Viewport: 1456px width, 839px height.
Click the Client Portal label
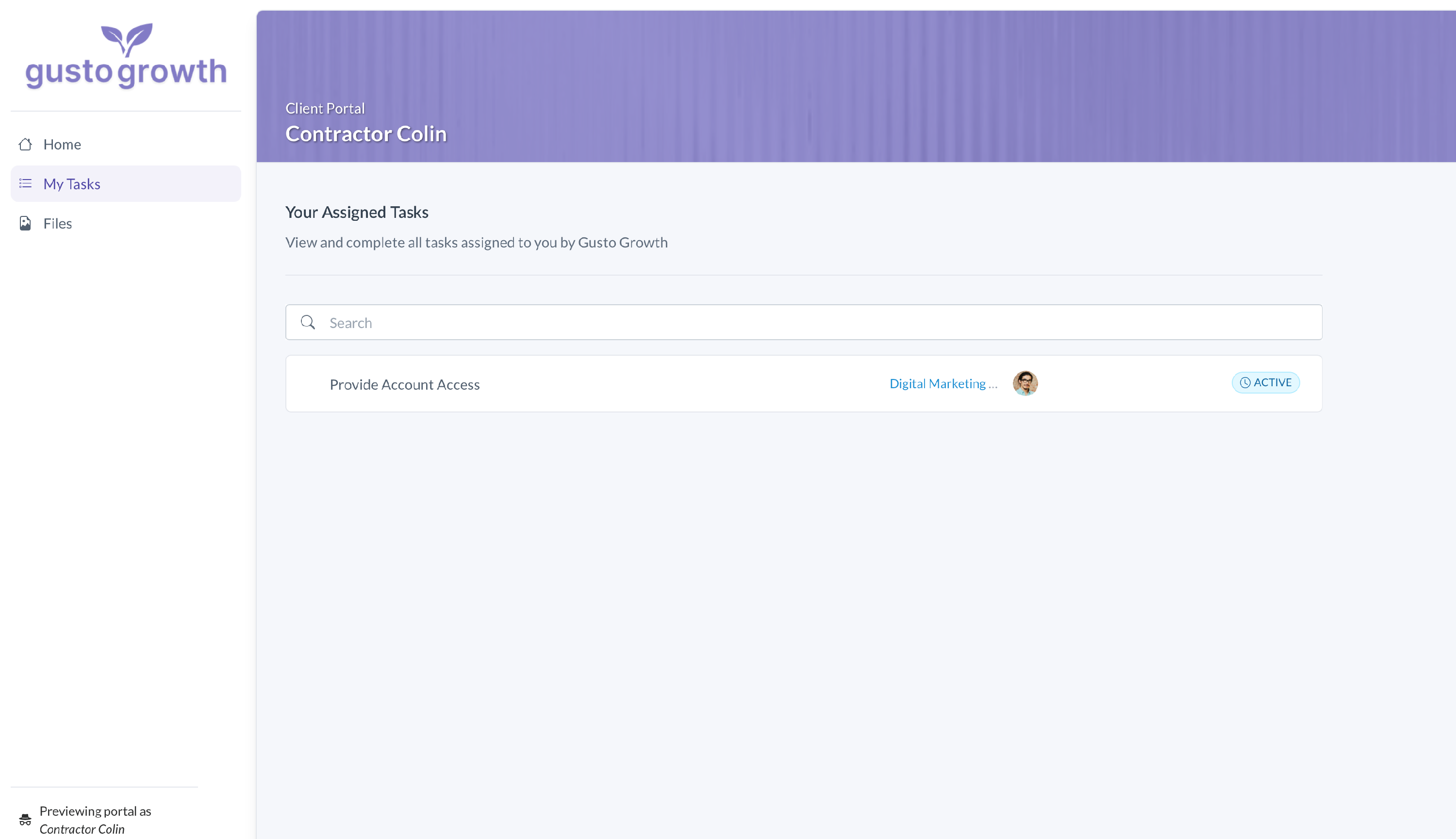tap(325, 108)
